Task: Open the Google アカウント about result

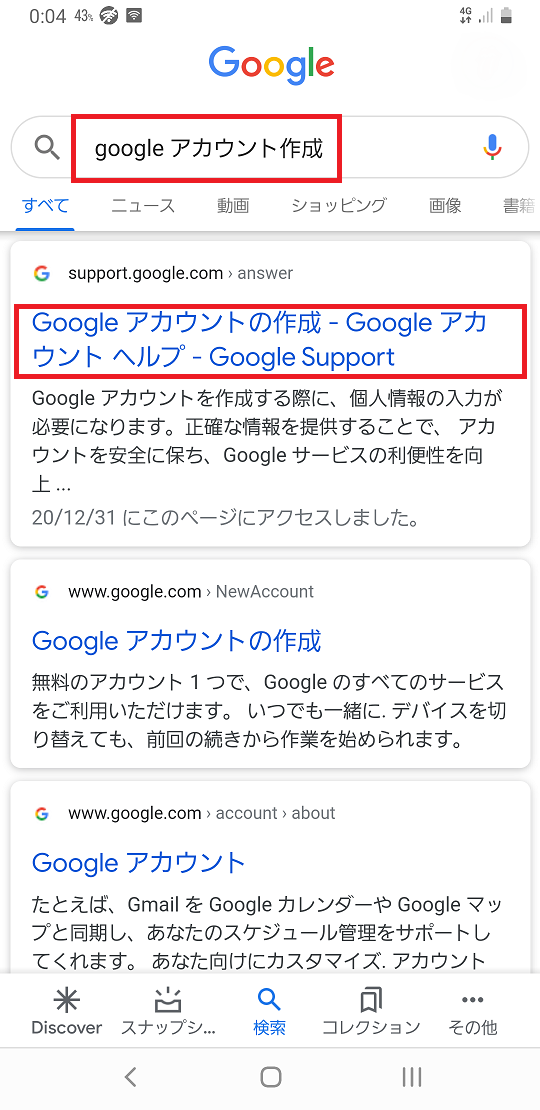Action: click(x=139, y=863)
